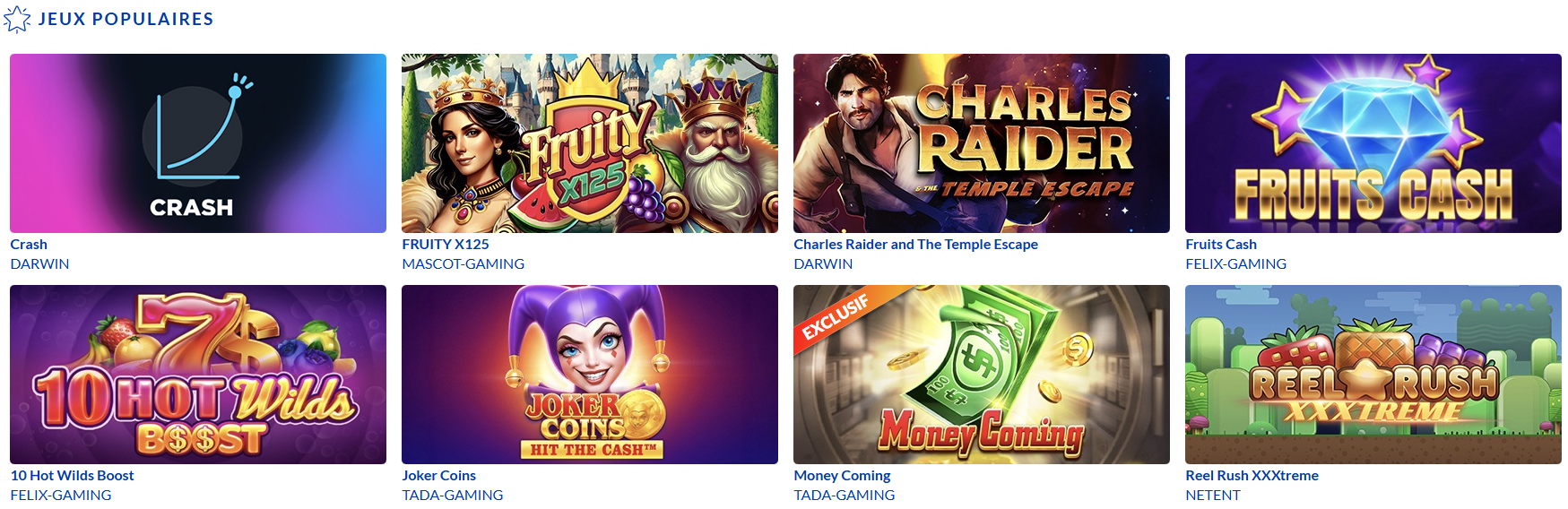Open the Reel Rush XXXtreme thumbnail

coord(1373,375)
